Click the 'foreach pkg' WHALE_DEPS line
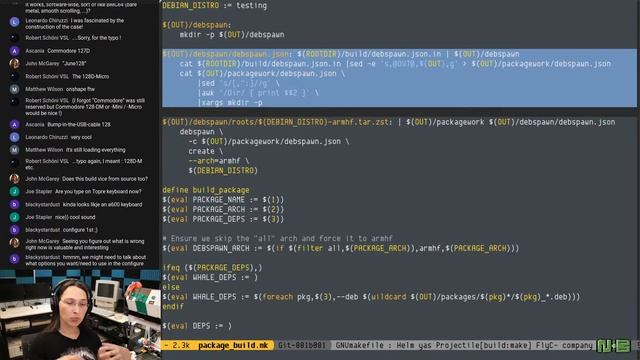 point(371,297)
